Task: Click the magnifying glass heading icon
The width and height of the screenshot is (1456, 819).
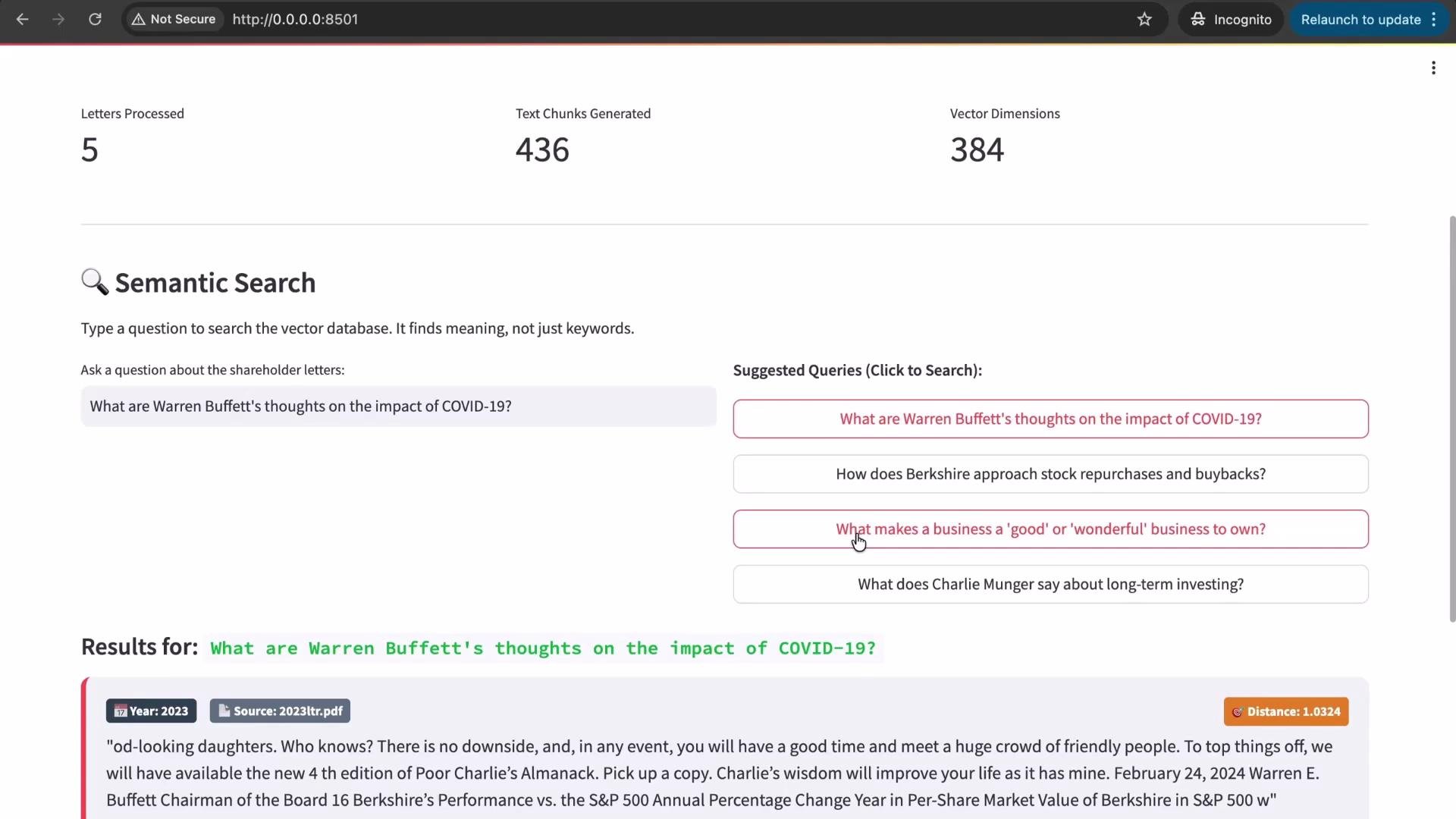Action: 95,282
